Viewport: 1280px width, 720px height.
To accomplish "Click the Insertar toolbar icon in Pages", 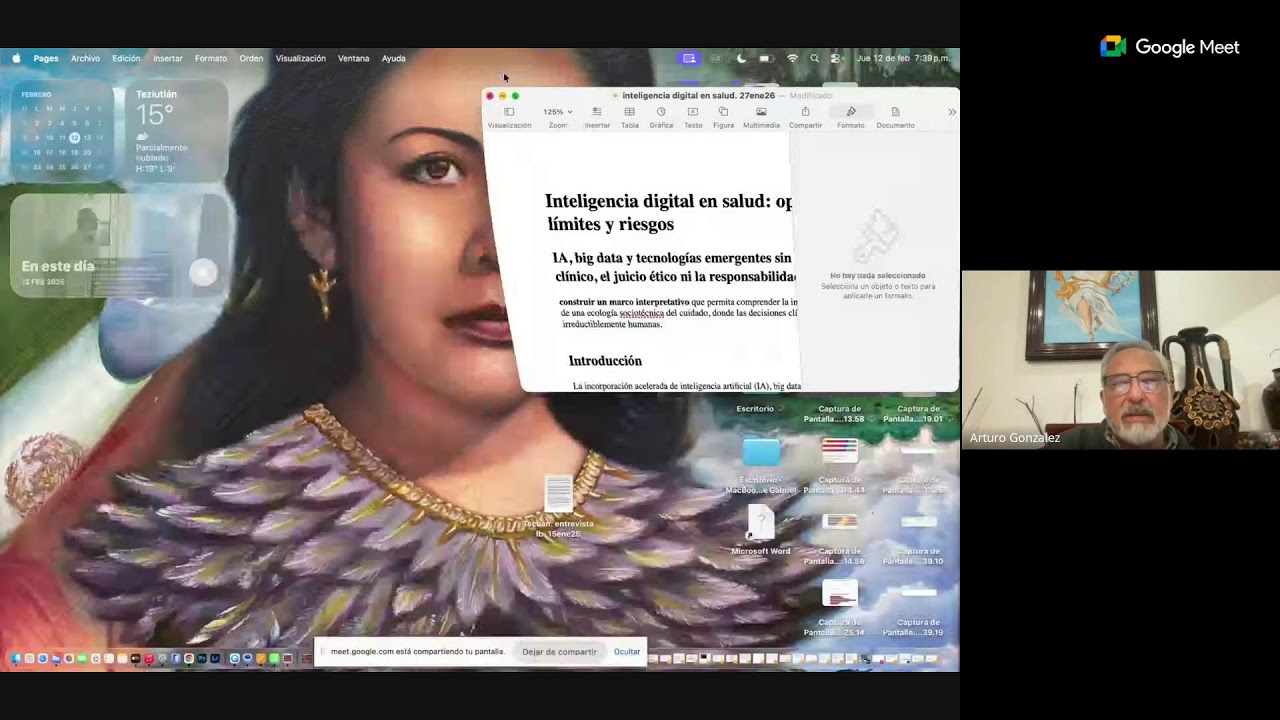I will (x=597, y=112).
